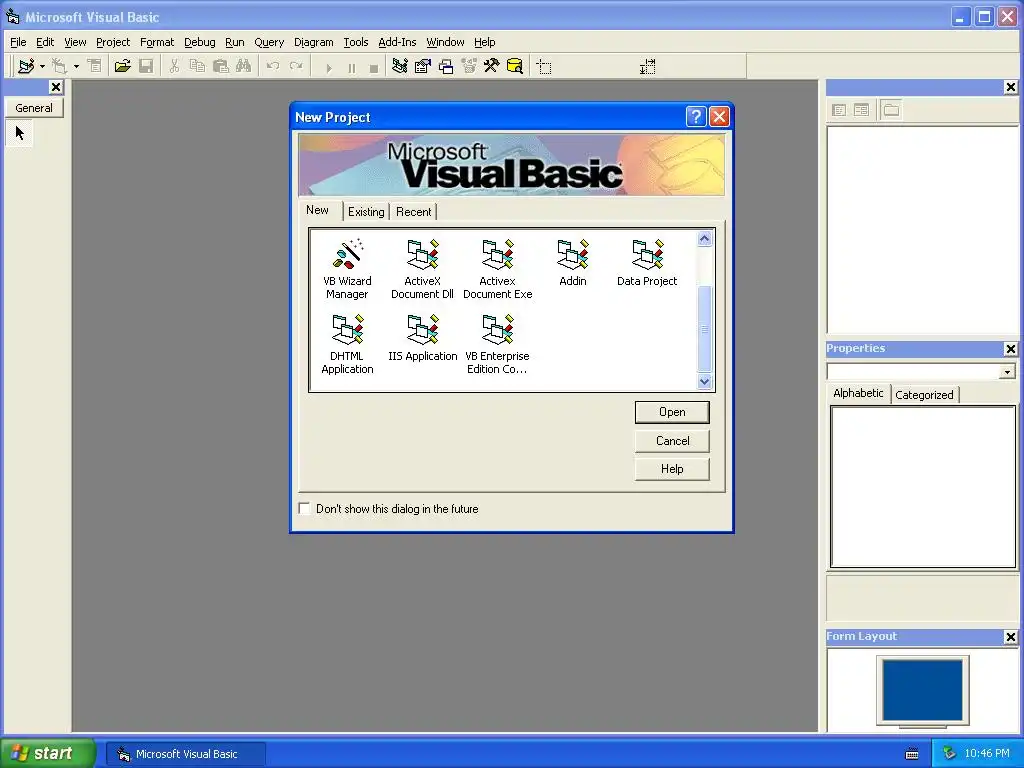Screen dimensions: 1024x768
Task: Click the Menu Editor toolbar icon
Action: point(95,66)
